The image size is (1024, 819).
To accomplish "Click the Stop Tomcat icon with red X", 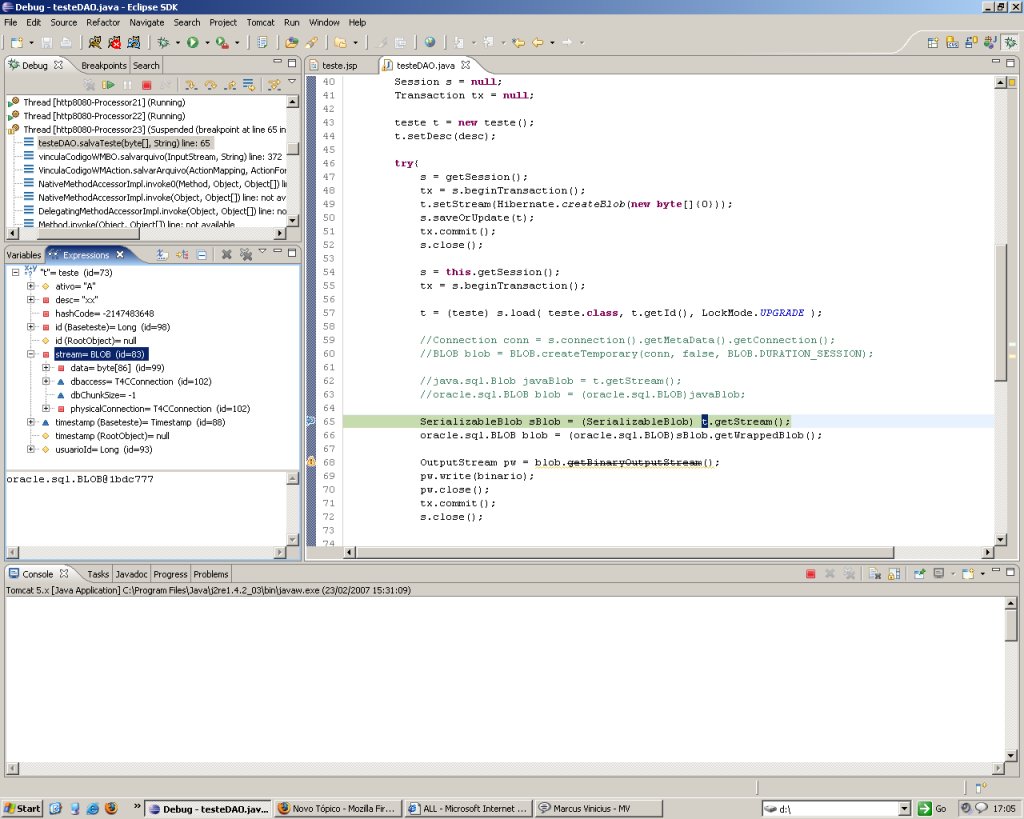I will [114, 42].
